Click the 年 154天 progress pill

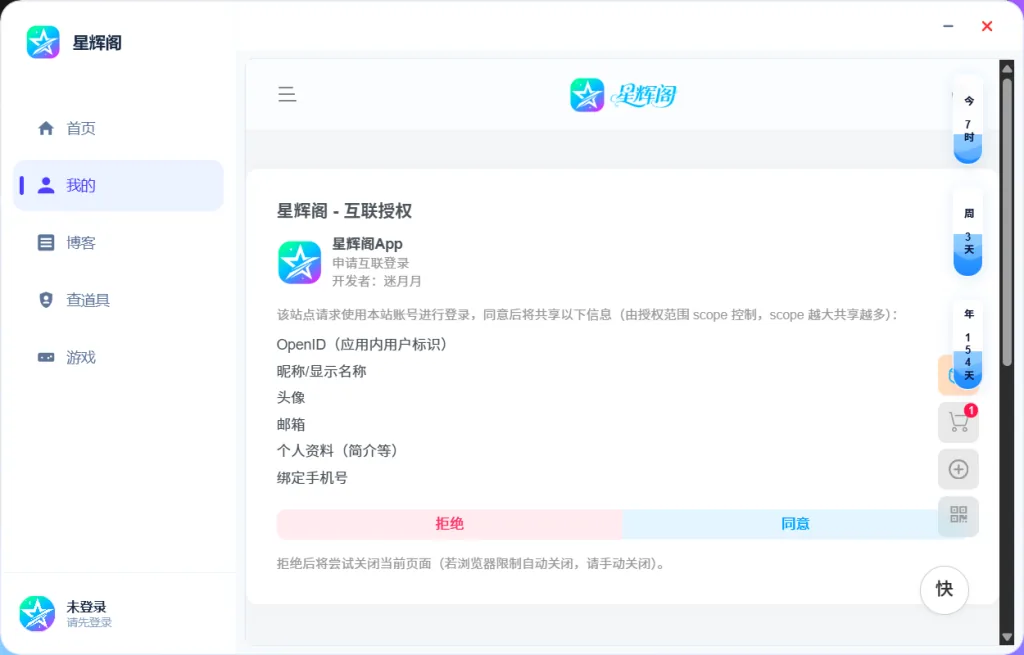pyautogui.click(x=968, y=345)
